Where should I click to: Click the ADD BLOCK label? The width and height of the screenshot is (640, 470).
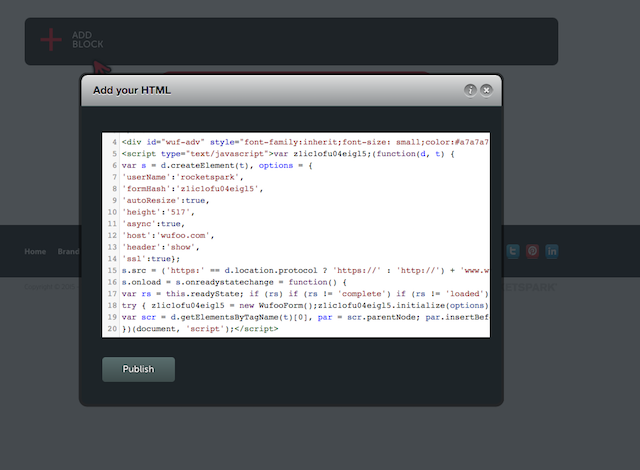pyautogui.click(x=88, y=40)
